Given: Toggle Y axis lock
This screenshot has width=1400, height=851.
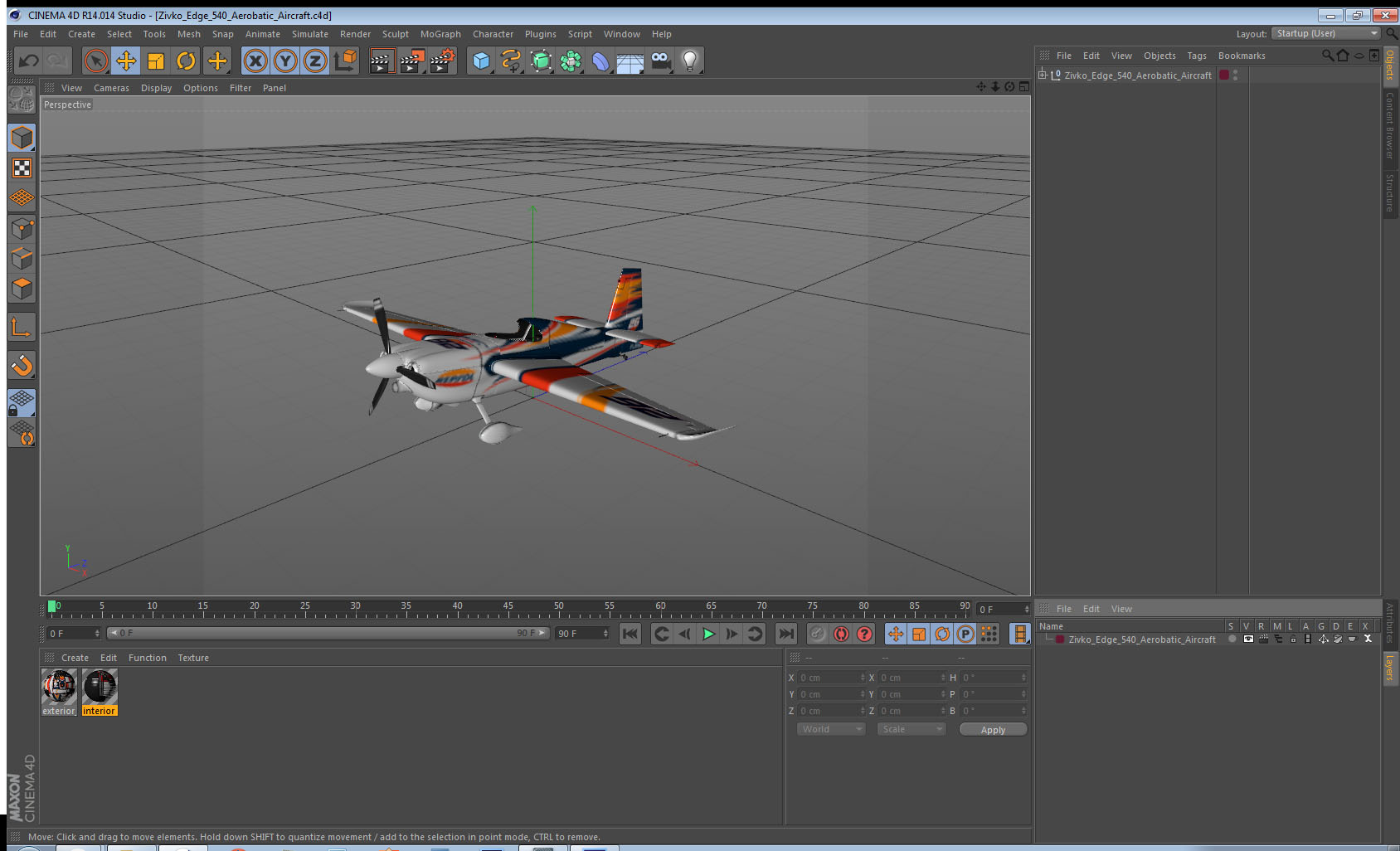Looking at the screenshot, I should (285, 61).
